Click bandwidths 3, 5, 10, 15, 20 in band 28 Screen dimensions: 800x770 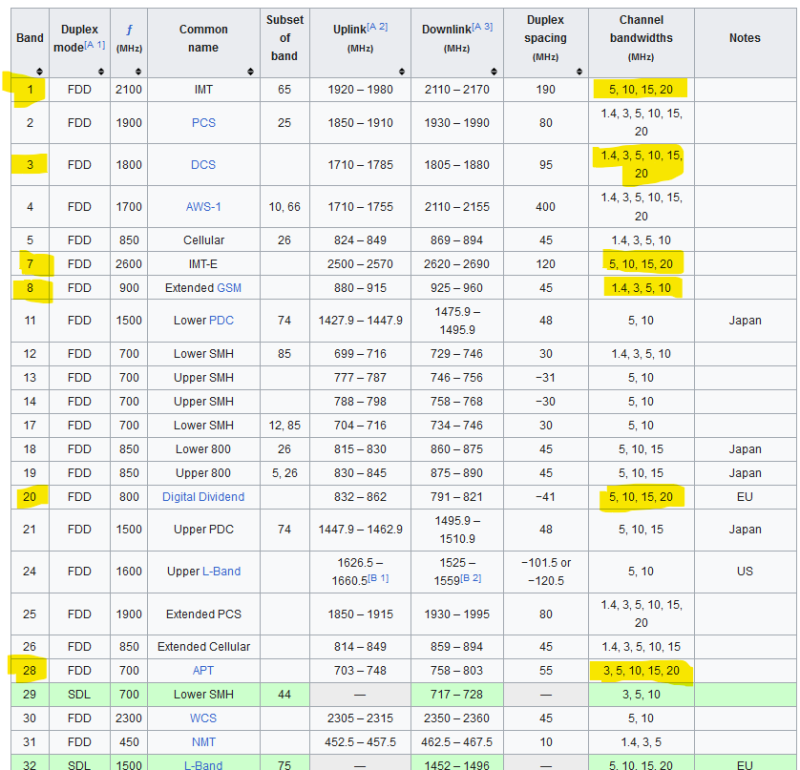tap(641, 670)
